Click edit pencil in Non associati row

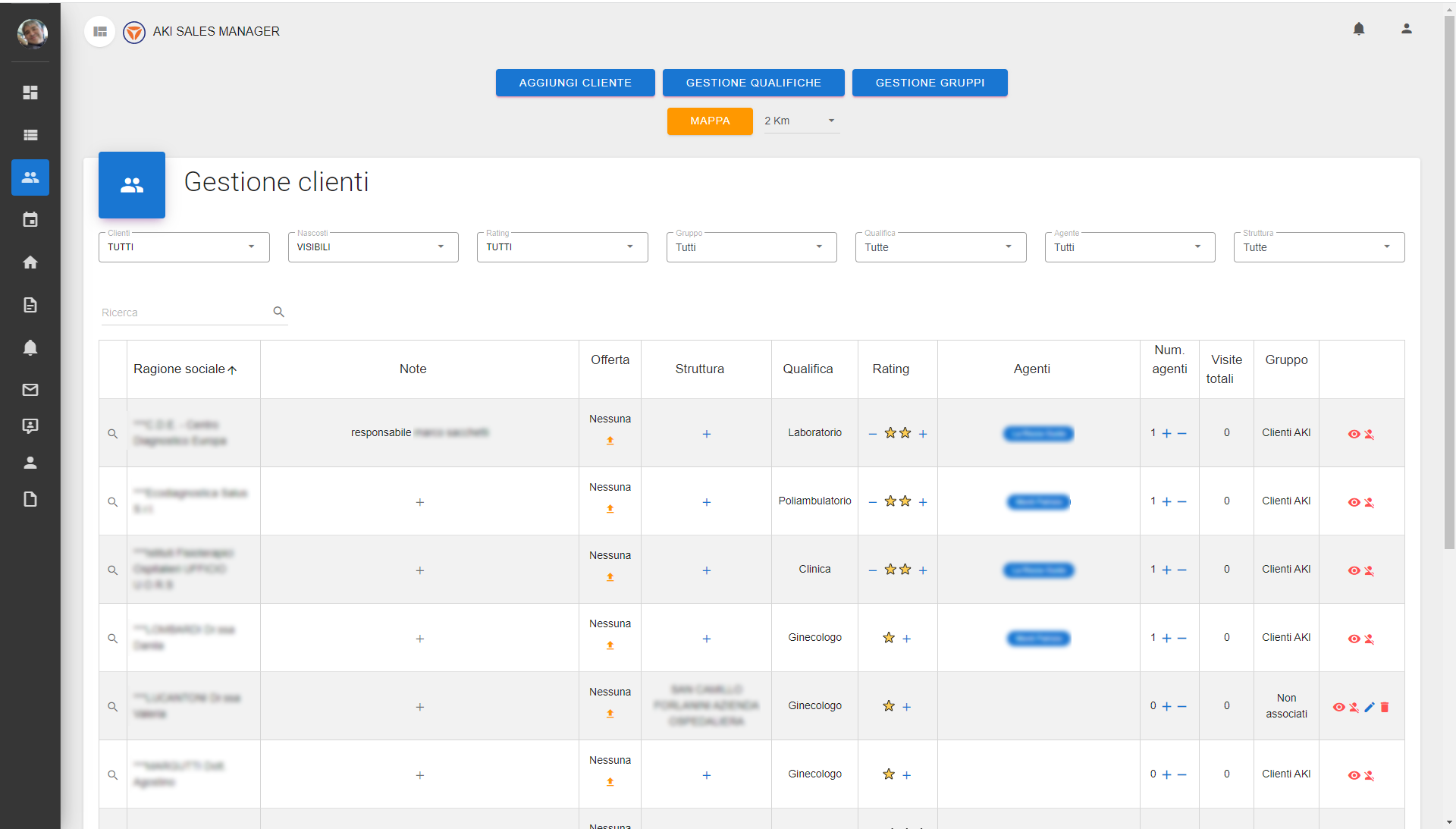(x=1370, y=707)
